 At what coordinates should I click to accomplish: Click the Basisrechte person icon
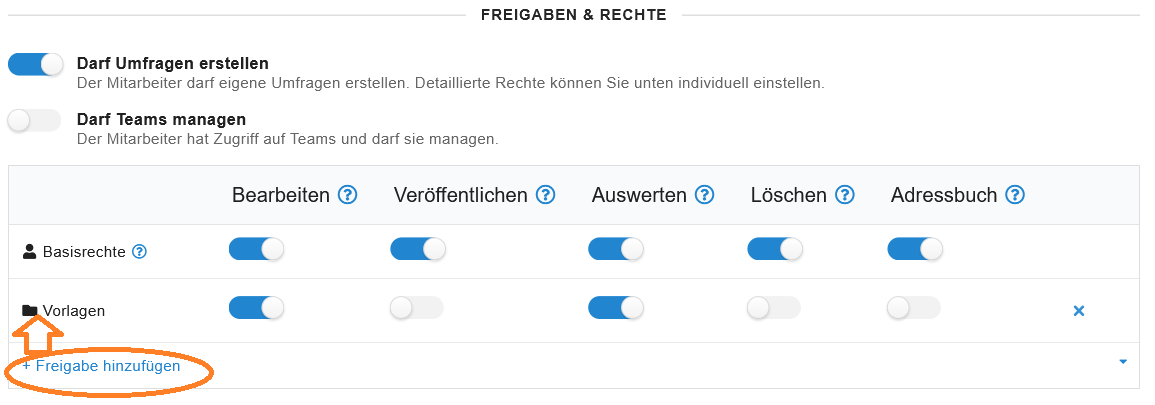point(29,252)
